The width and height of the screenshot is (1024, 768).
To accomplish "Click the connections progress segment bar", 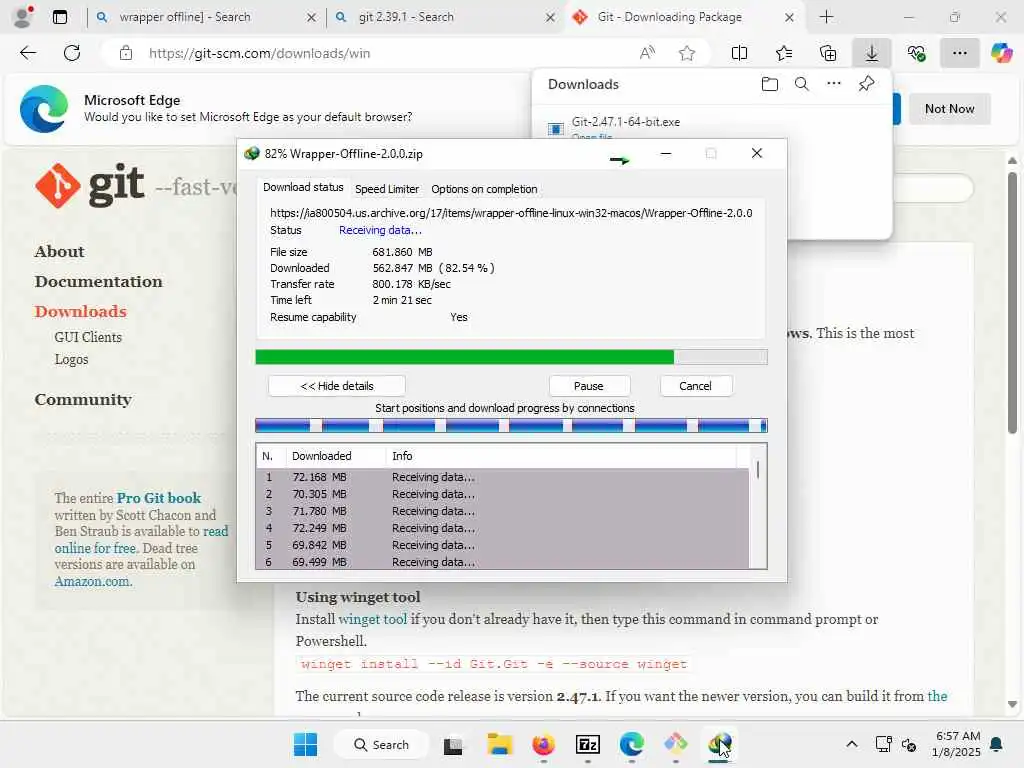I will pyautogui.click(x=511, y=426).
